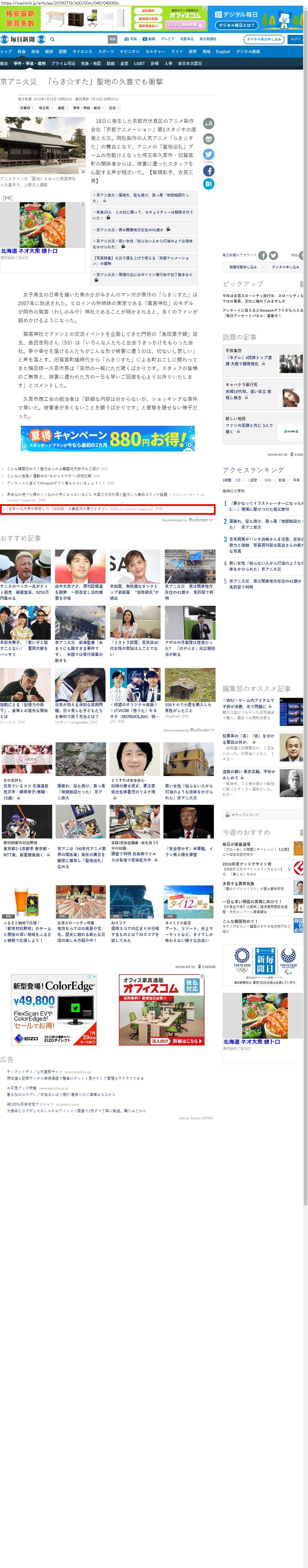The image size is (308, 1568).
Task: Select the 東日本大震災 sub-navigation item
Action: (x=190, y=63)
